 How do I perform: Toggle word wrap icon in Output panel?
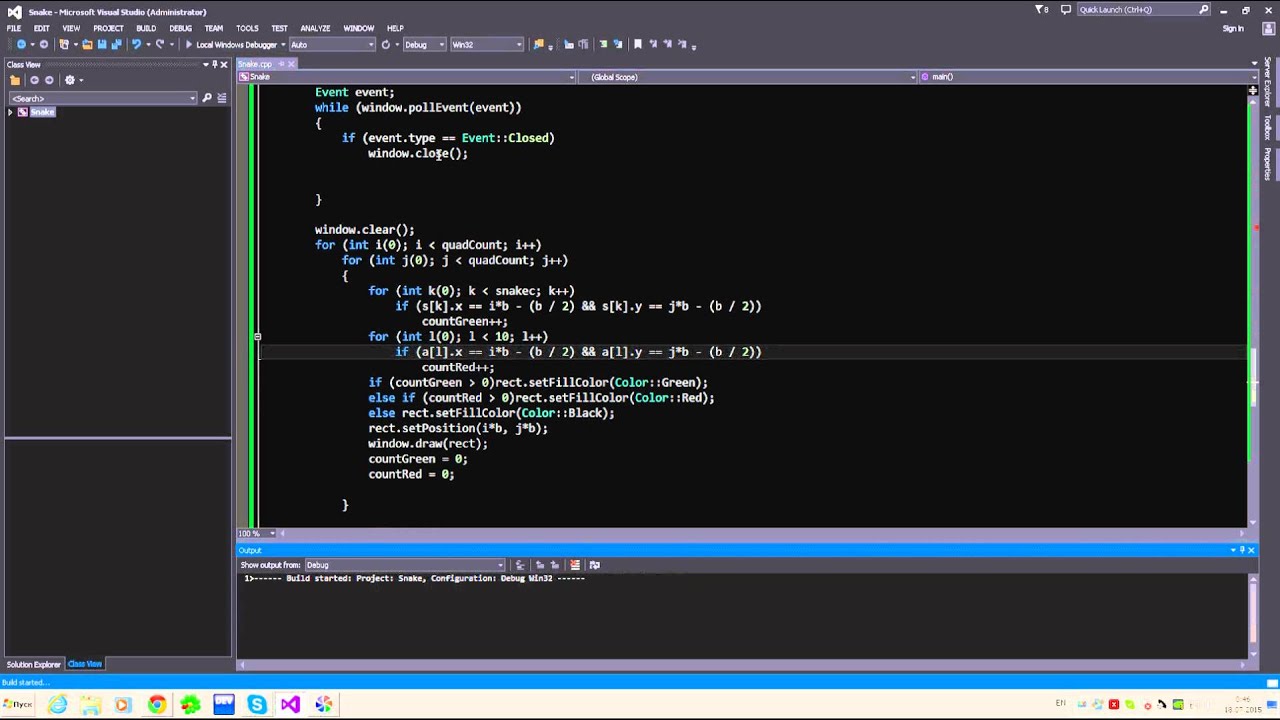tap(594, 565)
